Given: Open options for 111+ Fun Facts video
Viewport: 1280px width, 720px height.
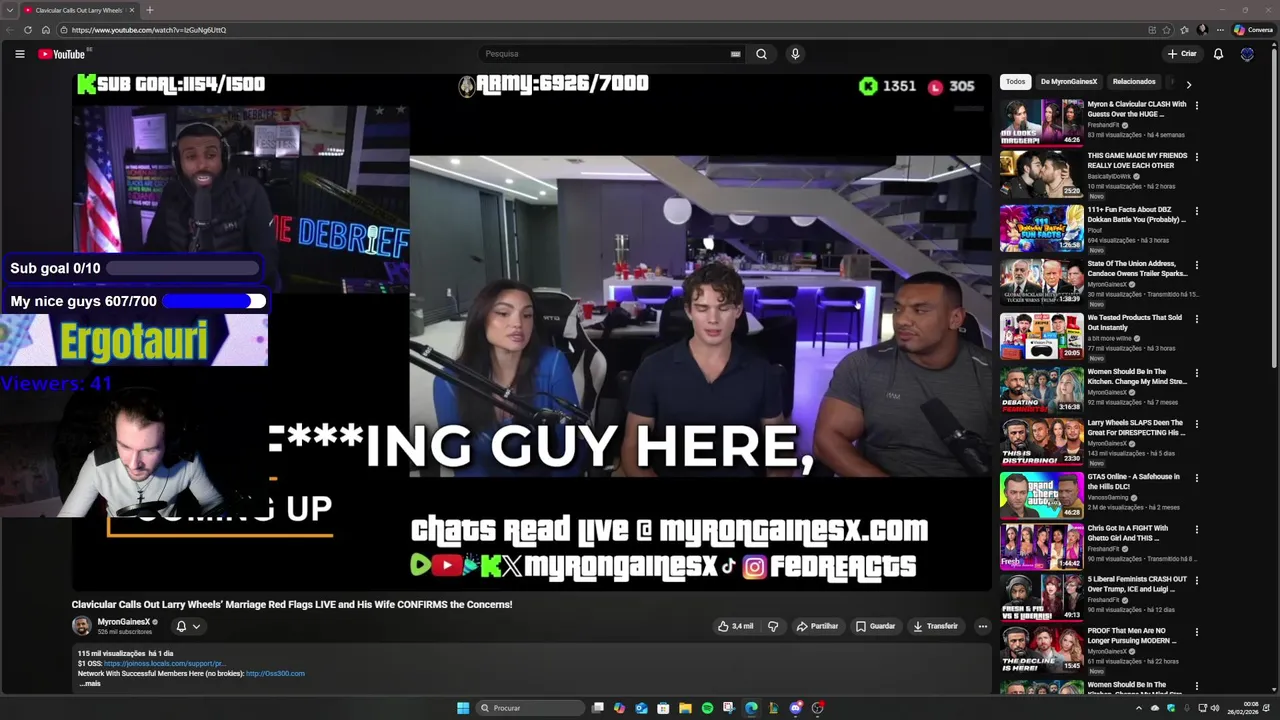Looking at the screenshot, I should pyautogui.click(x=1196, y=211).
